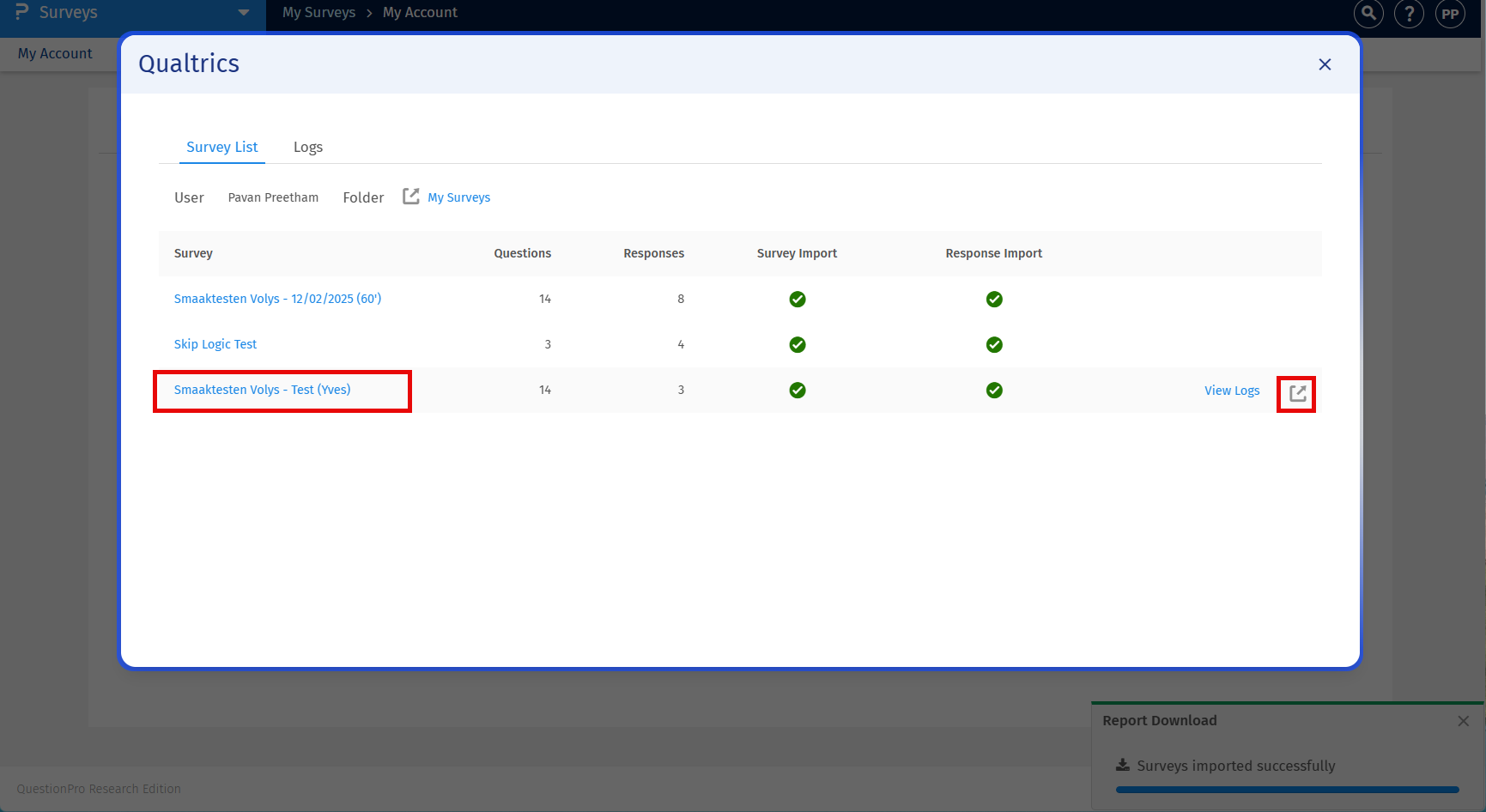Click Survey Import checkmark for Skip Logic Test
The height and width of the screenshot is (812, 1486).
point(798,344)
